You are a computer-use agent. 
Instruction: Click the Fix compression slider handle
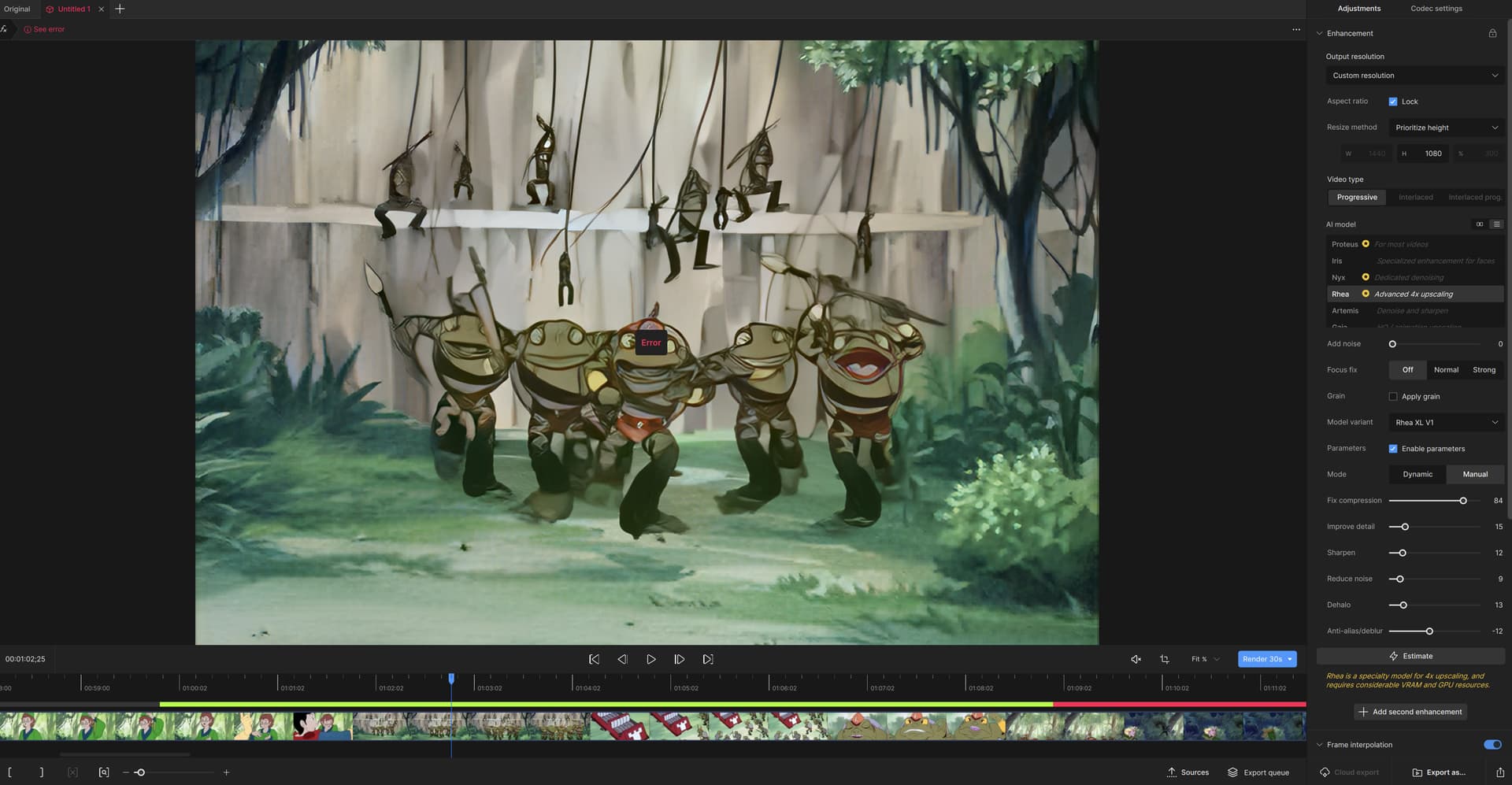[1463, 501]
